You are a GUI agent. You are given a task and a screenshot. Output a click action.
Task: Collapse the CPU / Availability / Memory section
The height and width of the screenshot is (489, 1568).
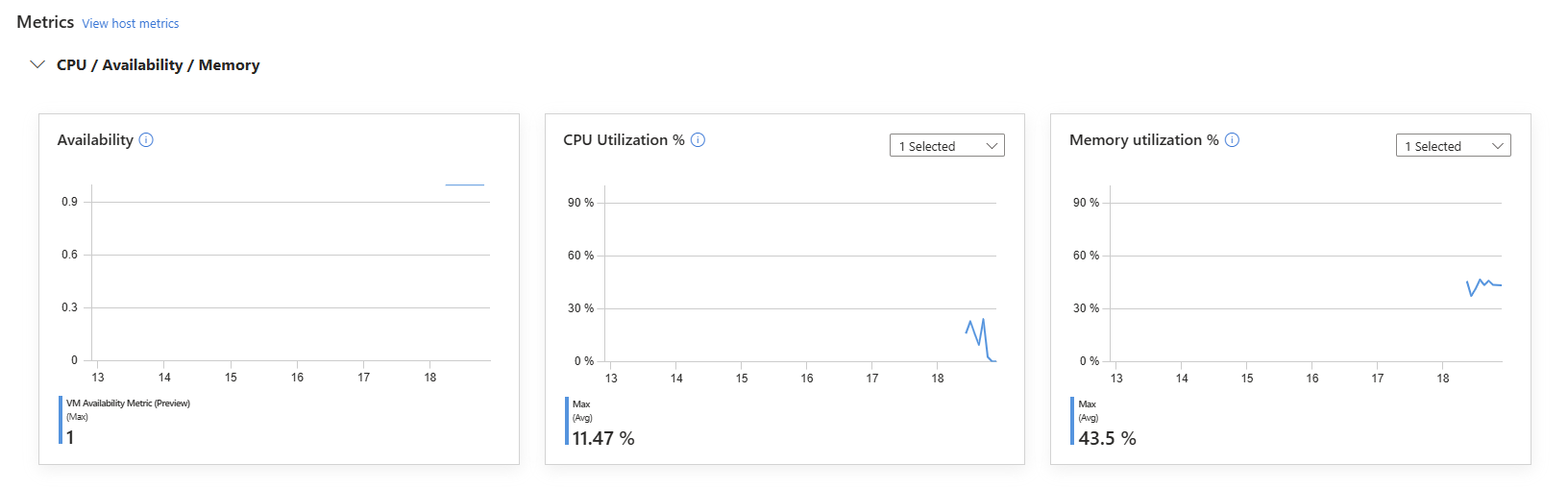(37, 64)
